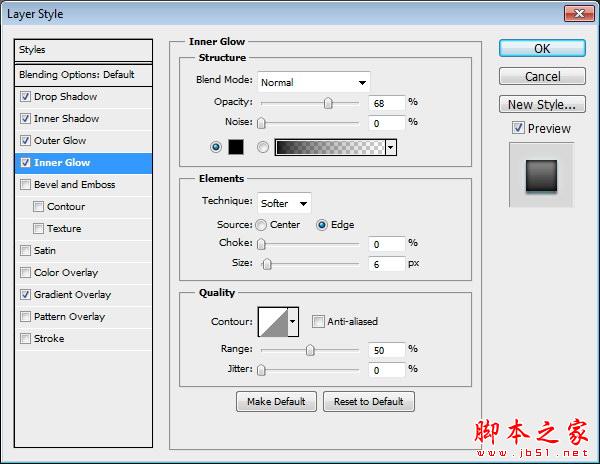
Task: Click the Cancel button
Action: tap(542, 76)
